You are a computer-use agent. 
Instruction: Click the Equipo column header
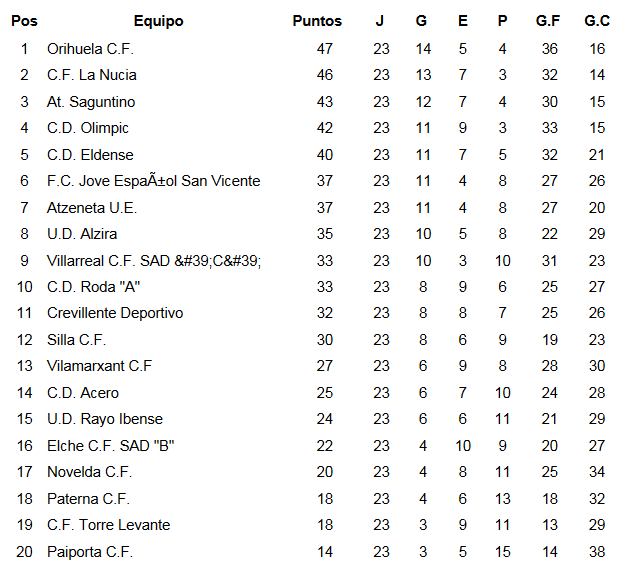[x=158, y=21]
